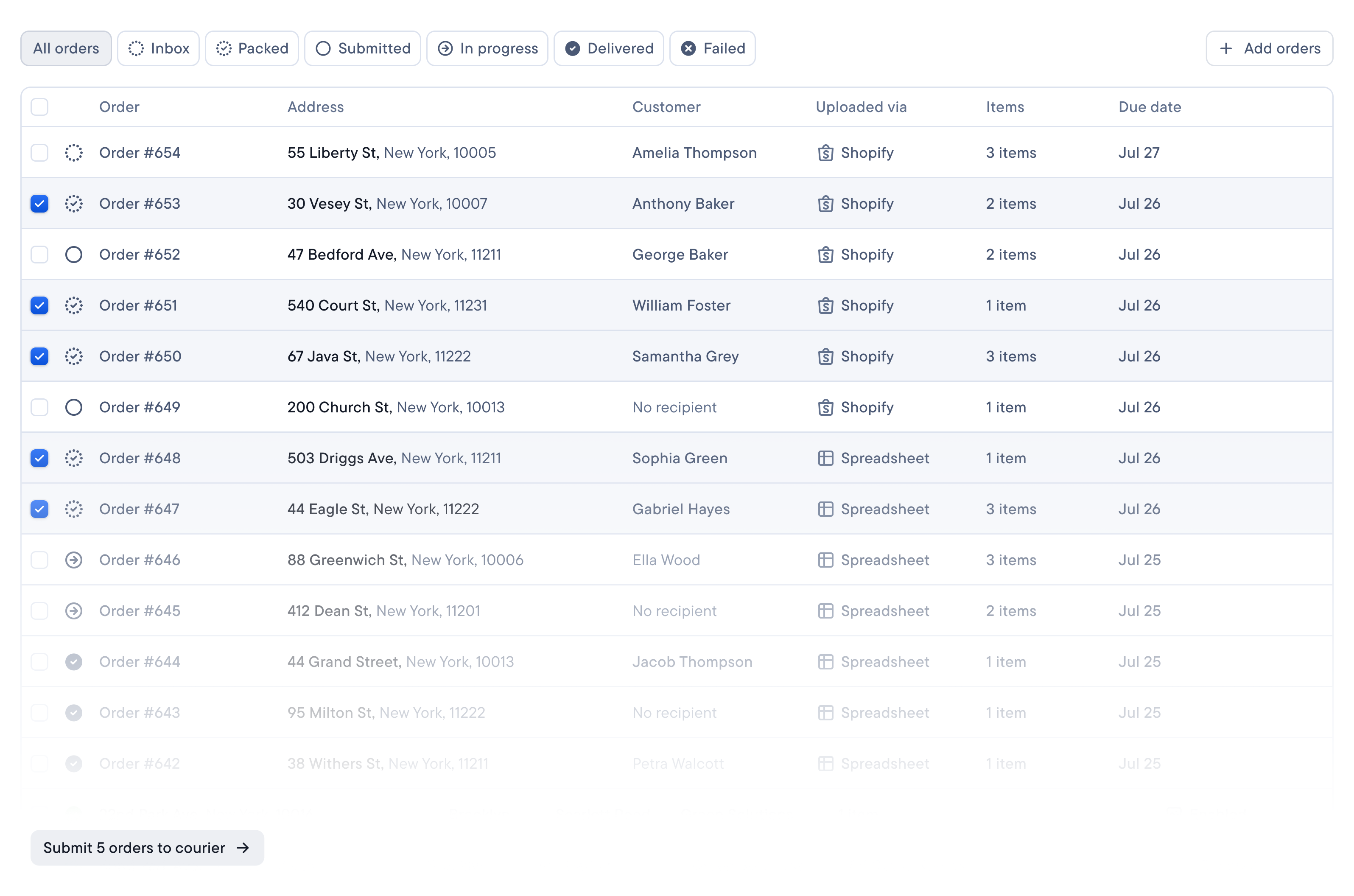The image size is (1354, 896).
Task: Uncheck the checkbox for Order #651
Action: pos(39,305)
